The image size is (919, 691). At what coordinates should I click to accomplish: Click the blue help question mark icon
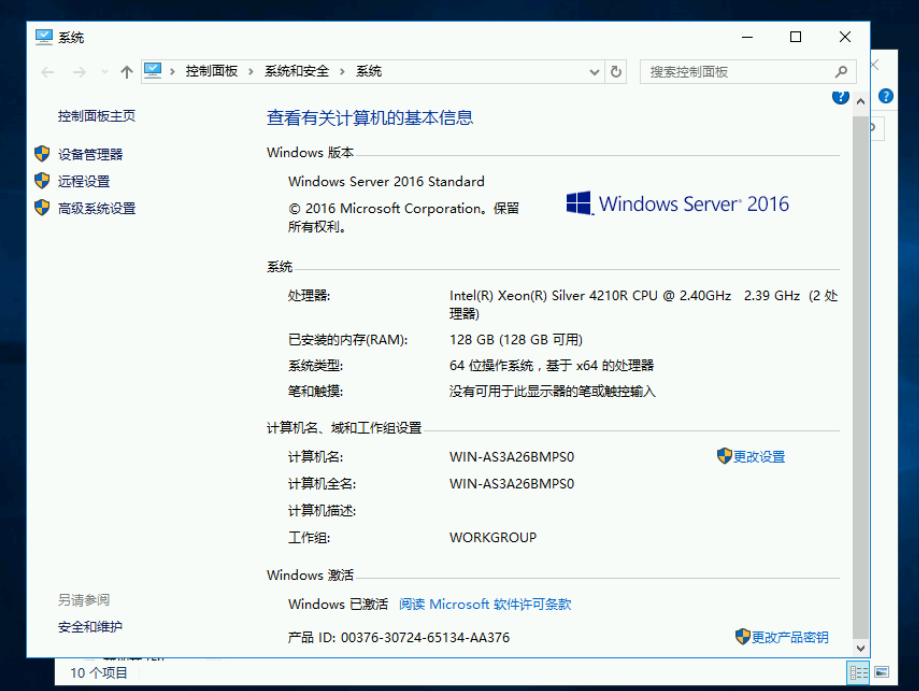(840, 97)
